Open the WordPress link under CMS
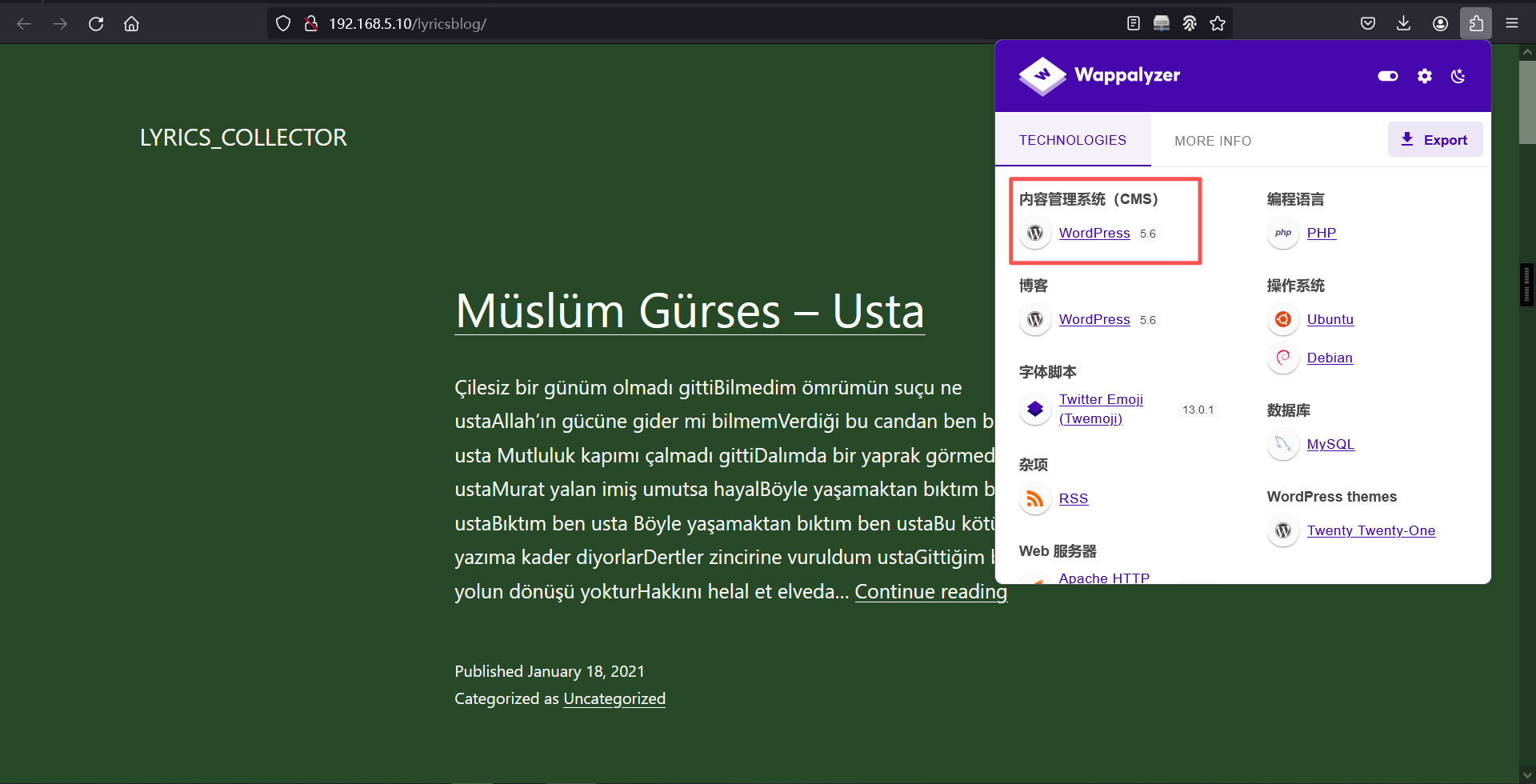Screen dimensions: 1536x784 pyautogui.click(x=1094, y=233)
